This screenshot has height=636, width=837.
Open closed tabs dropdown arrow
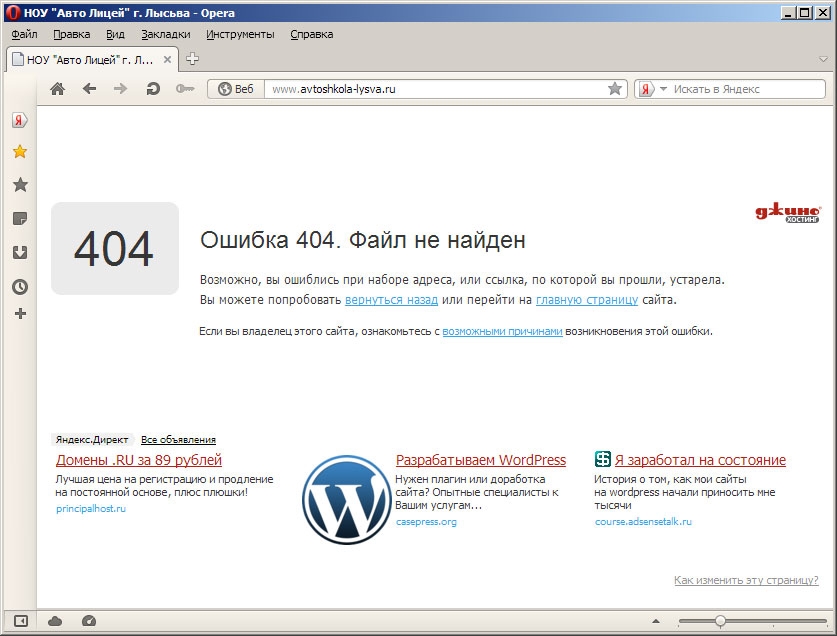coord(824,59)
